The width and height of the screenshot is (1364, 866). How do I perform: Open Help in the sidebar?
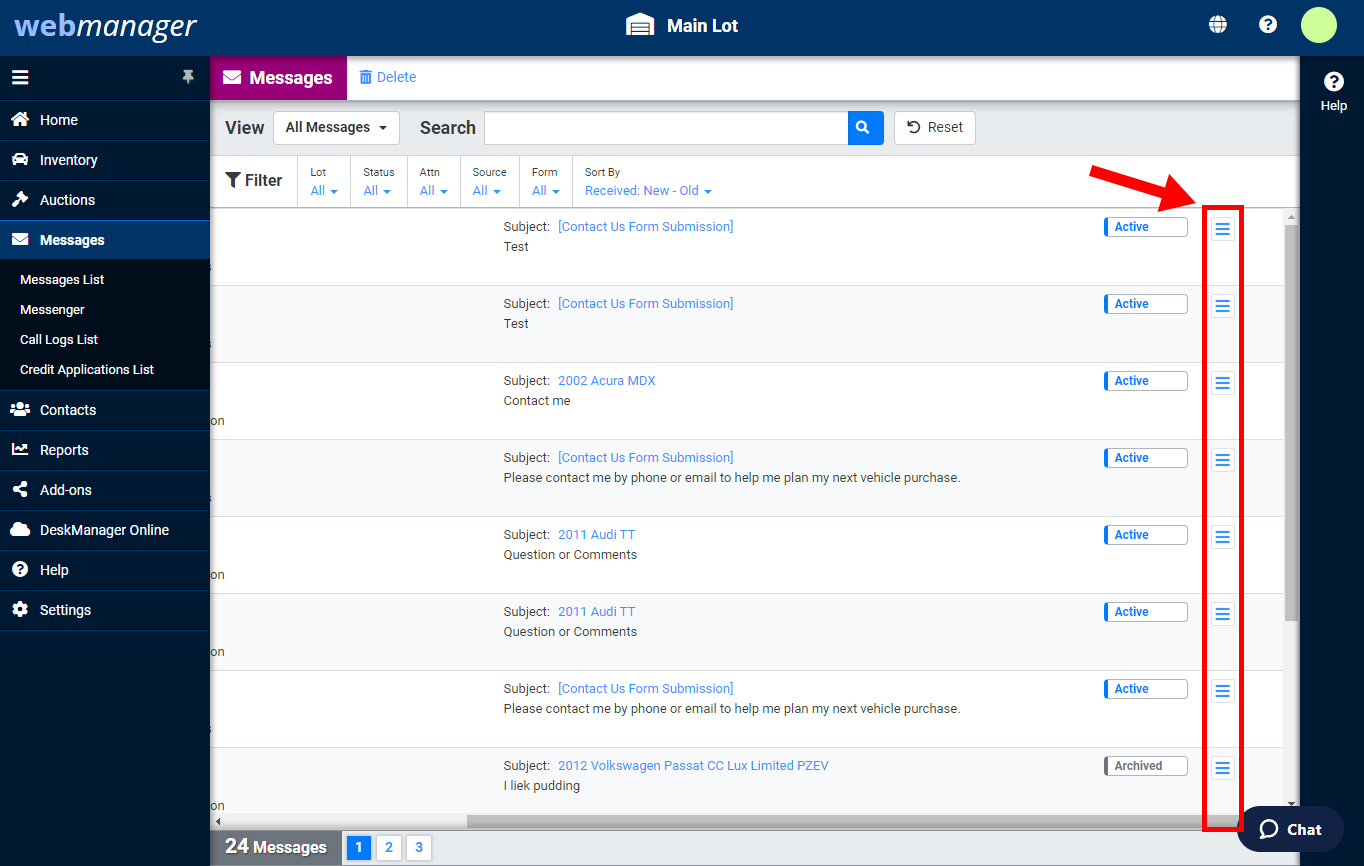coord(105,570)
